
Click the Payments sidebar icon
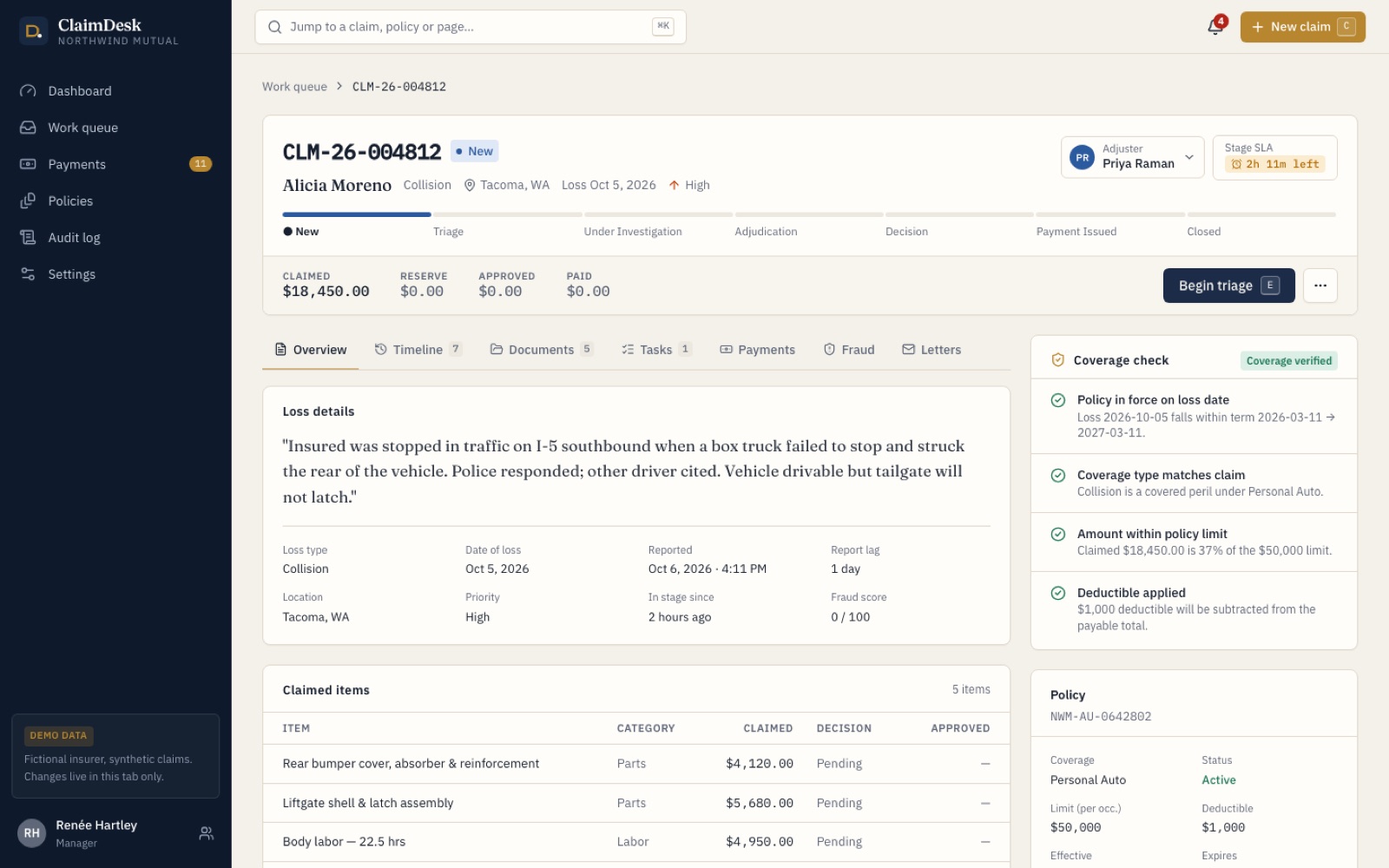pyautogui.click(x=28, y=164)
